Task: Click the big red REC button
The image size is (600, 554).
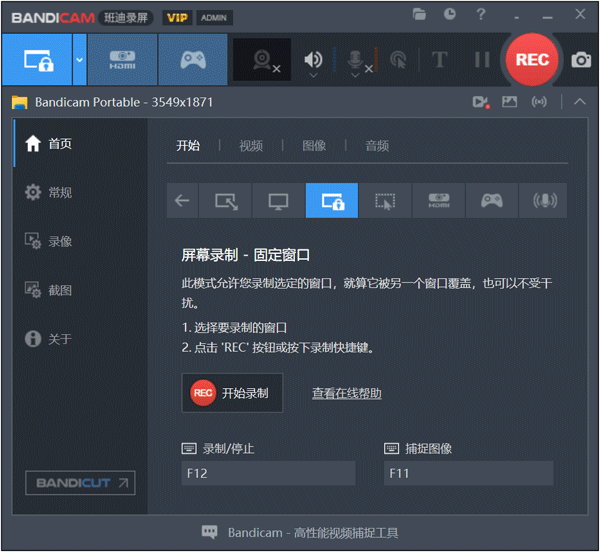Action: click(x=532, y=60)
